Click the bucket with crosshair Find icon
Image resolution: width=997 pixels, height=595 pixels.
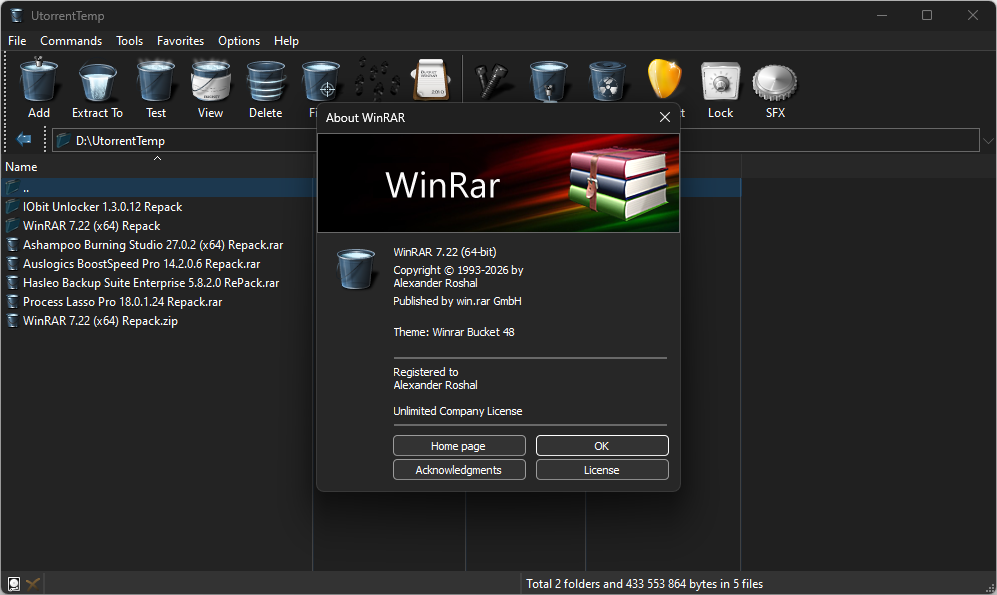coord(321,80)
